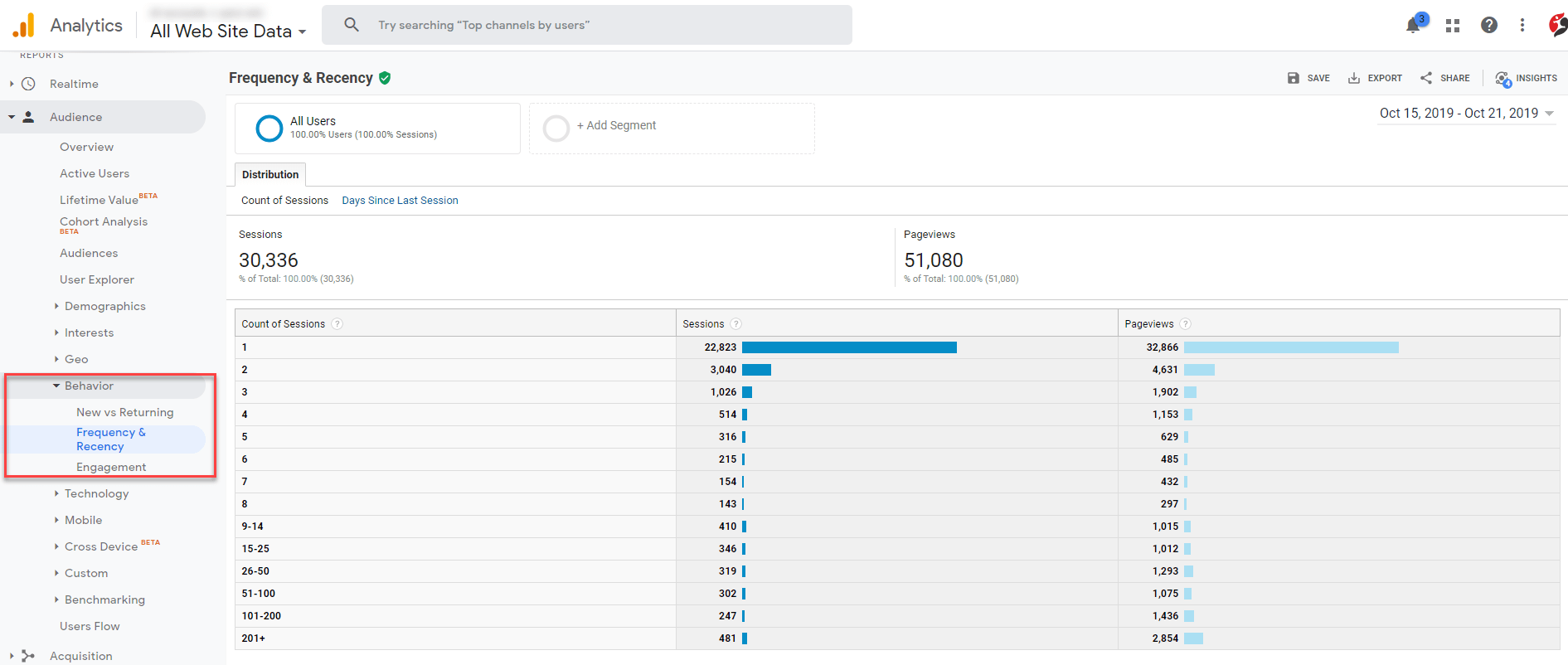The image size is (1568, 665).
Task: Click the Save disk icon
Action: 1294,78
